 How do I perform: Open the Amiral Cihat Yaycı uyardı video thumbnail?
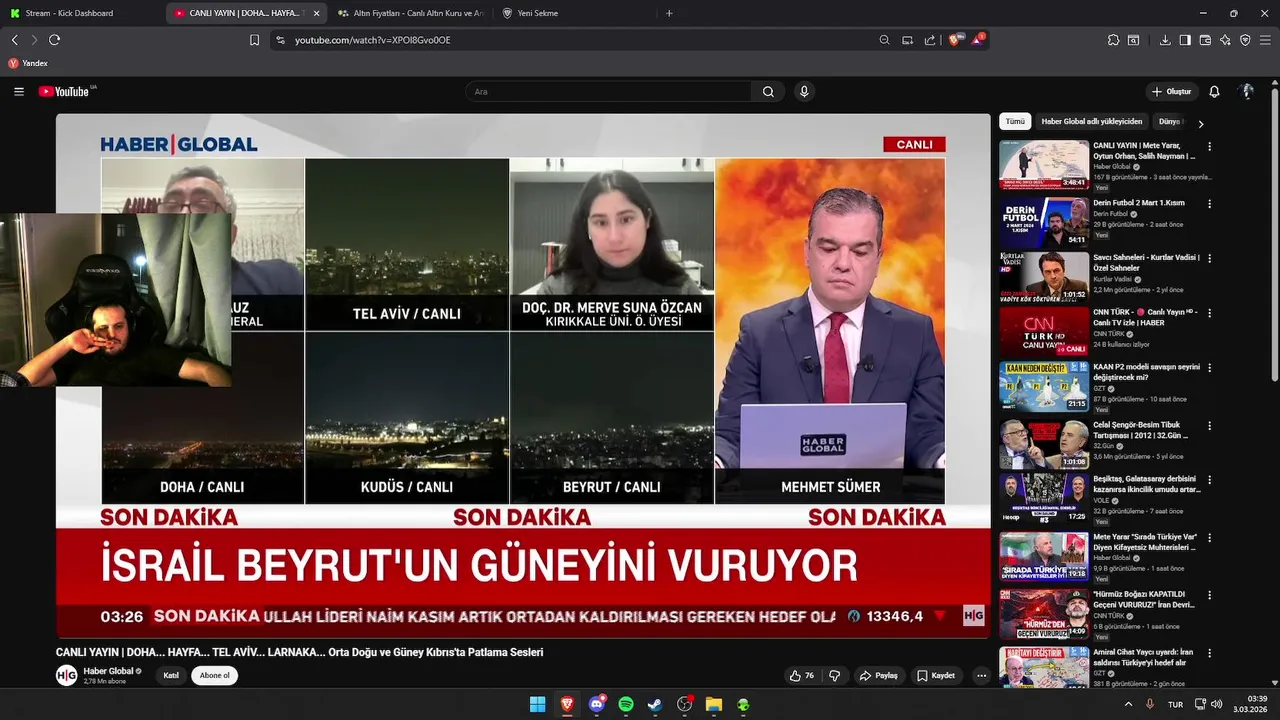click(x=1044, y=667)
